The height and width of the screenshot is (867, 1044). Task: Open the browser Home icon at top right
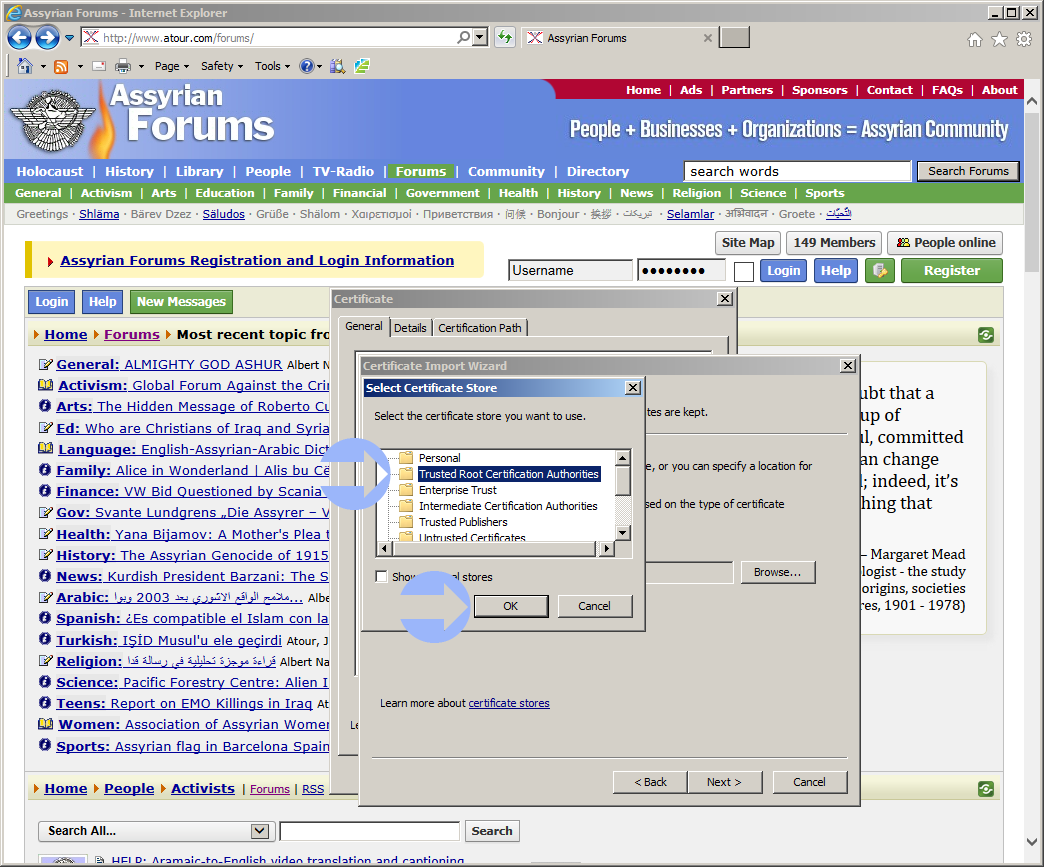pyautogui.click(x=975, y=40)
